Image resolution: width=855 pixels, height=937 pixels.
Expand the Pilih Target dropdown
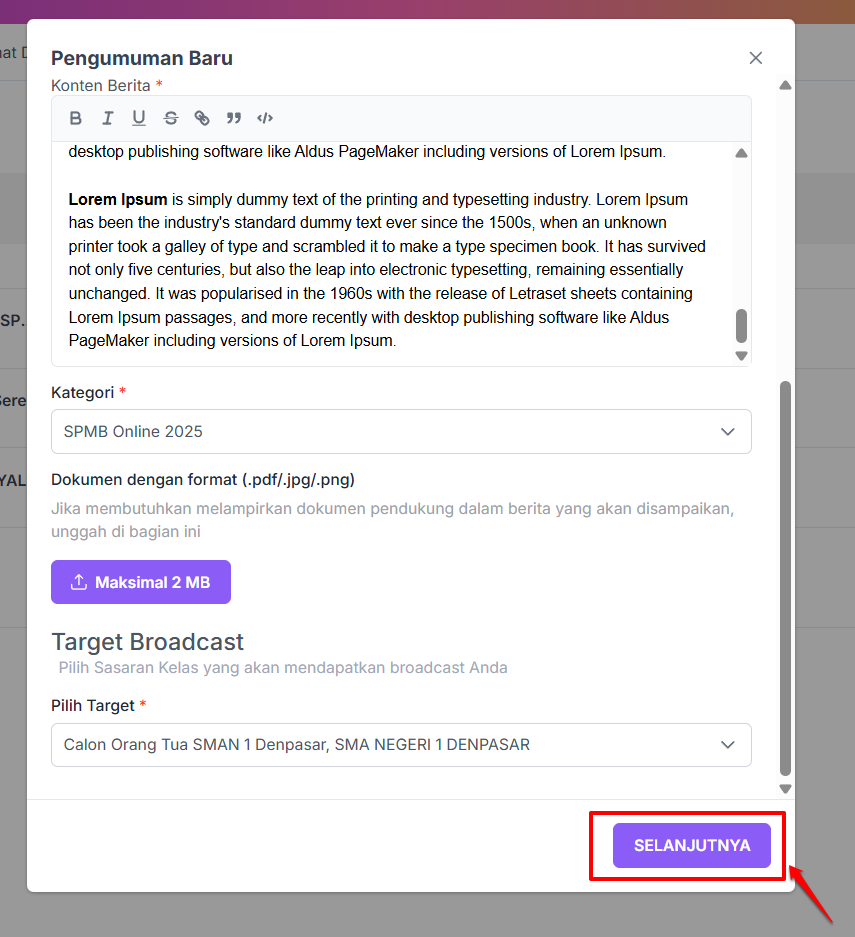coord(401,745)
